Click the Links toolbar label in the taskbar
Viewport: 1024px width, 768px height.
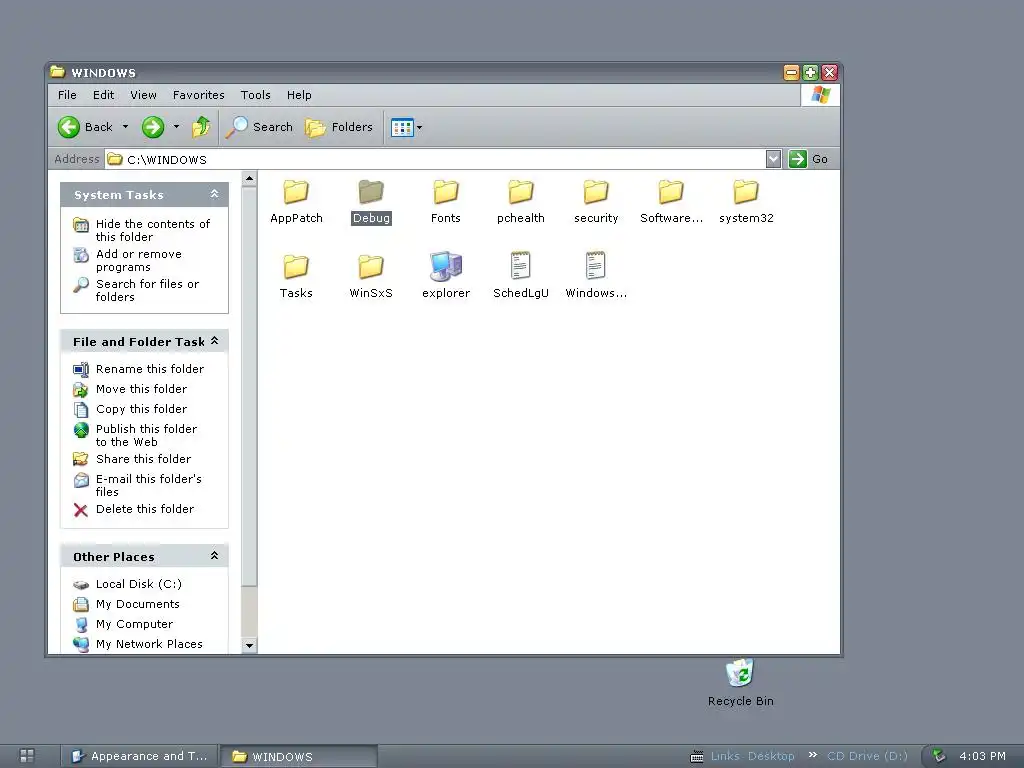point(725,756)
